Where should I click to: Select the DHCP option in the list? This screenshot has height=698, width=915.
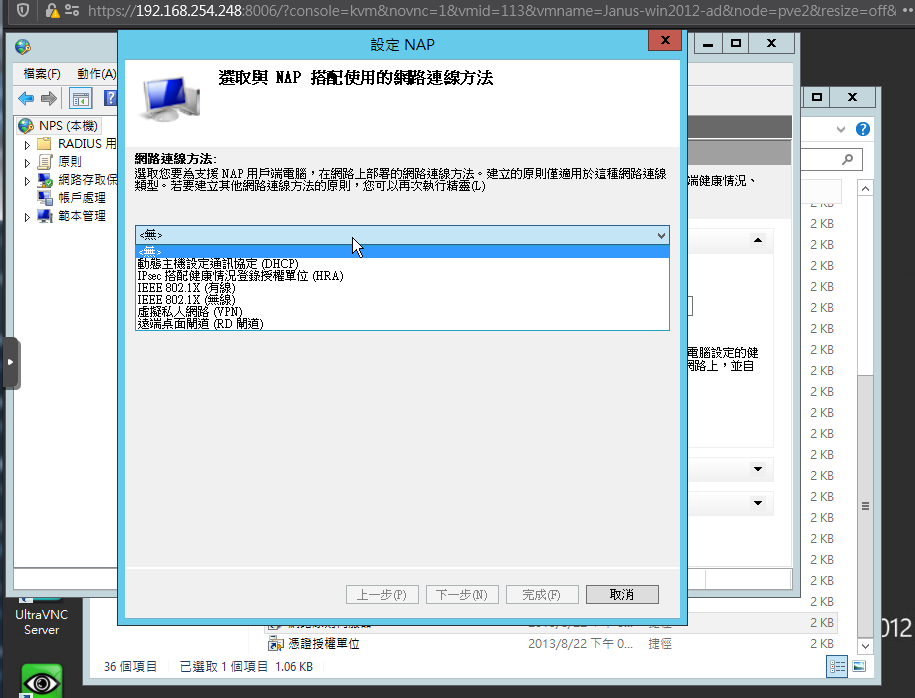tap(217, 263)
